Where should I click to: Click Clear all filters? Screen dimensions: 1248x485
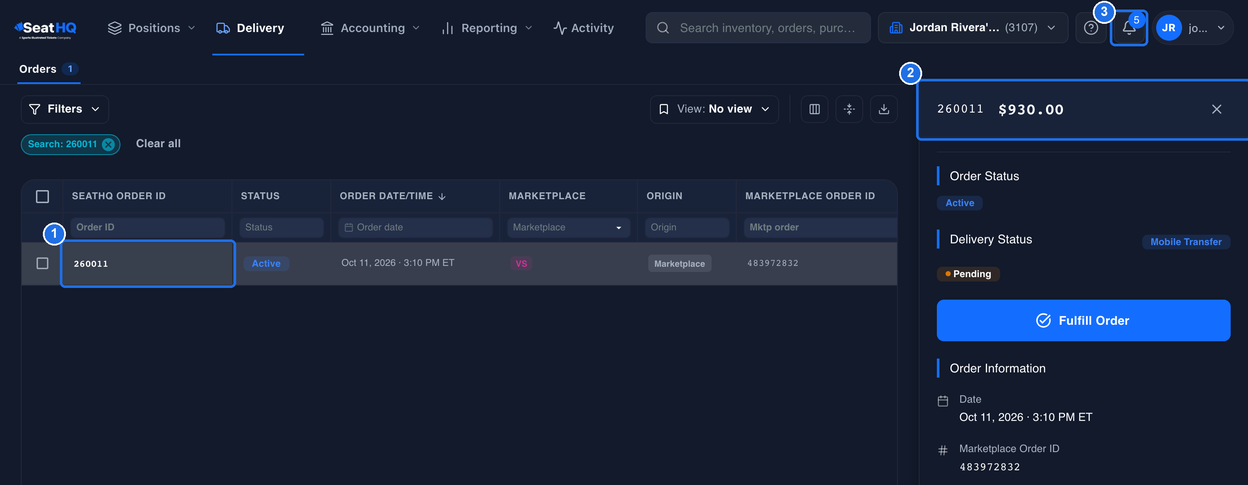(x=158, y=144)
